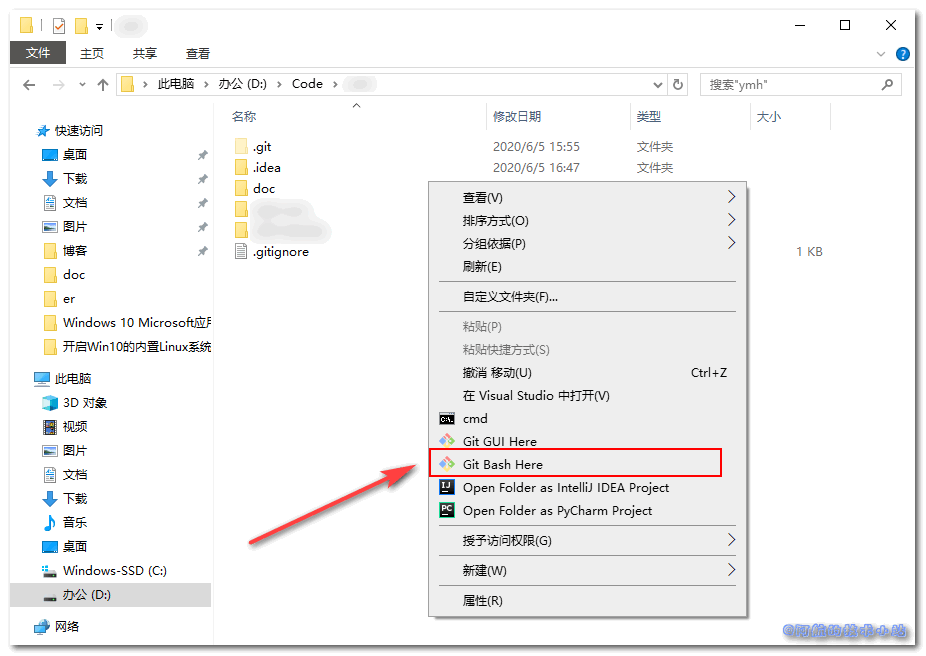The width and height of the screenshot is (926, 656).
Task: Open the 3D 对象 folder in sidebar
Action: click(84, 403)
